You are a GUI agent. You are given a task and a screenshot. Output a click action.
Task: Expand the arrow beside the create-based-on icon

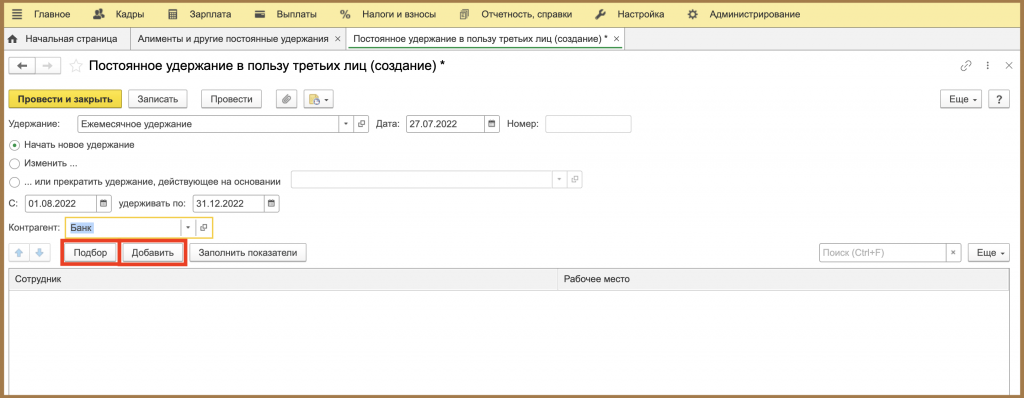(328, 99)
